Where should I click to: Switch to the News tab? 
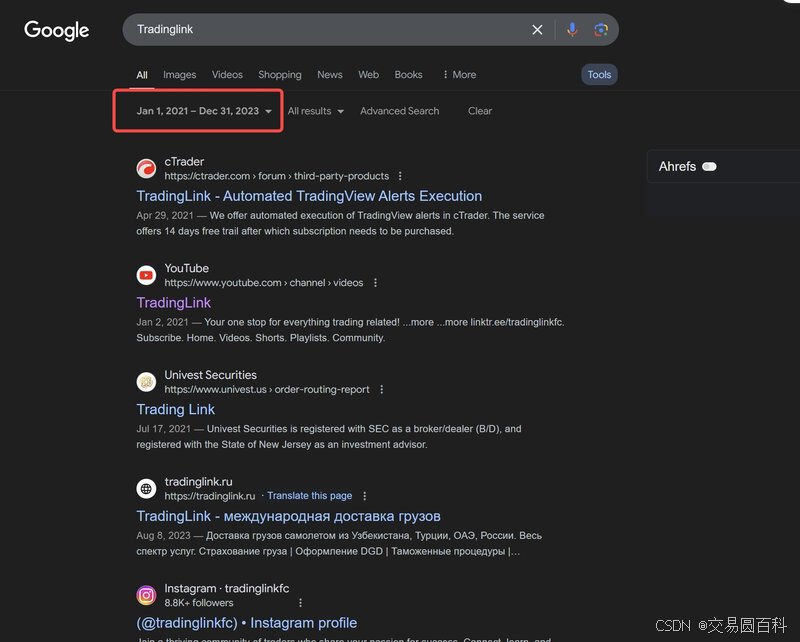point(330,75)
